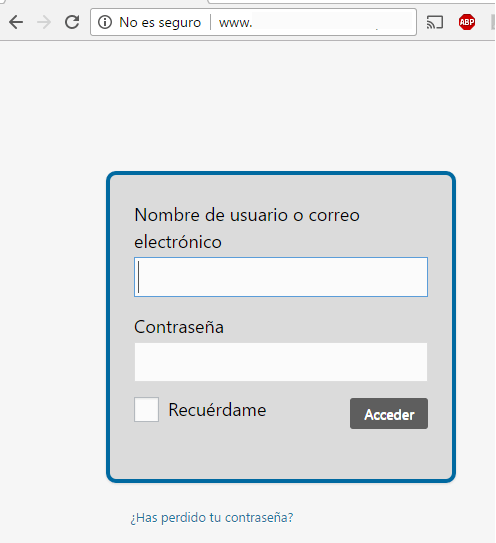Reload the current page

72,22
